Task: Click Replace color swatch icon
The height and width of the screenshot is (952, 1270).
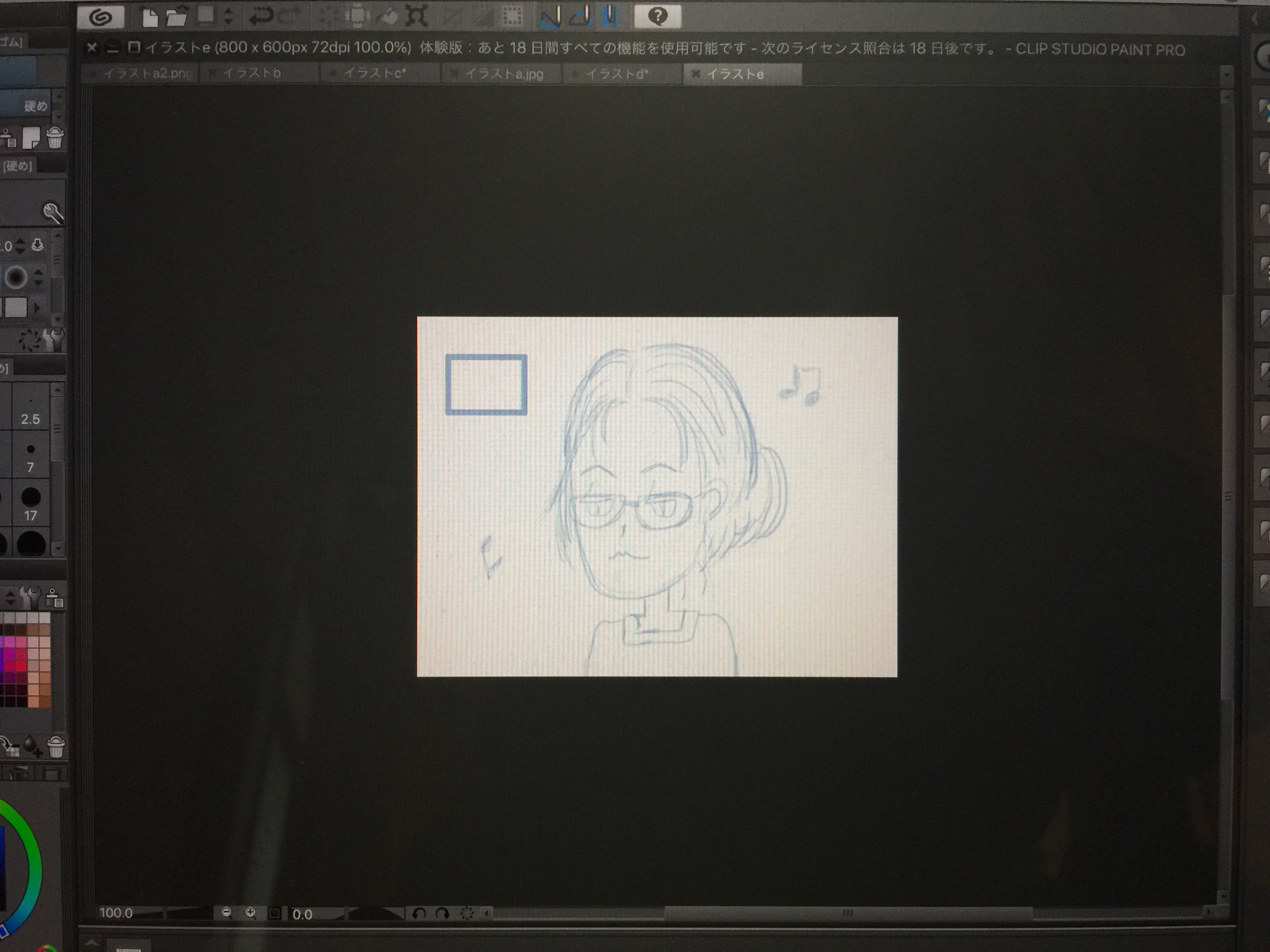Action: pos(9,746)
